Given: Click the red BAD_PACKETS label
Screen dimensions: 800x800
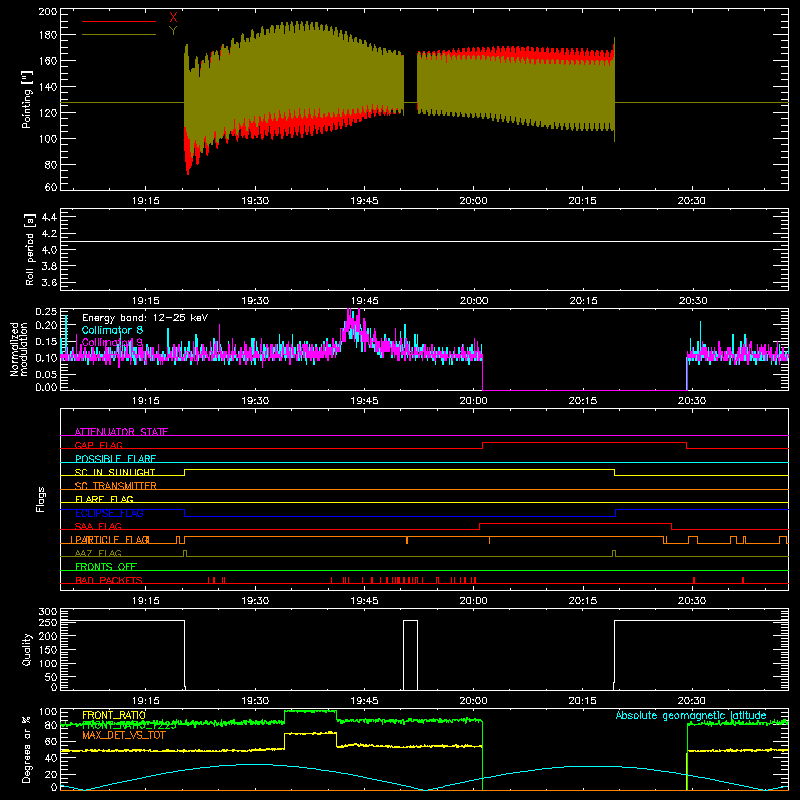Looking at the screenshot, I should 109,580.
